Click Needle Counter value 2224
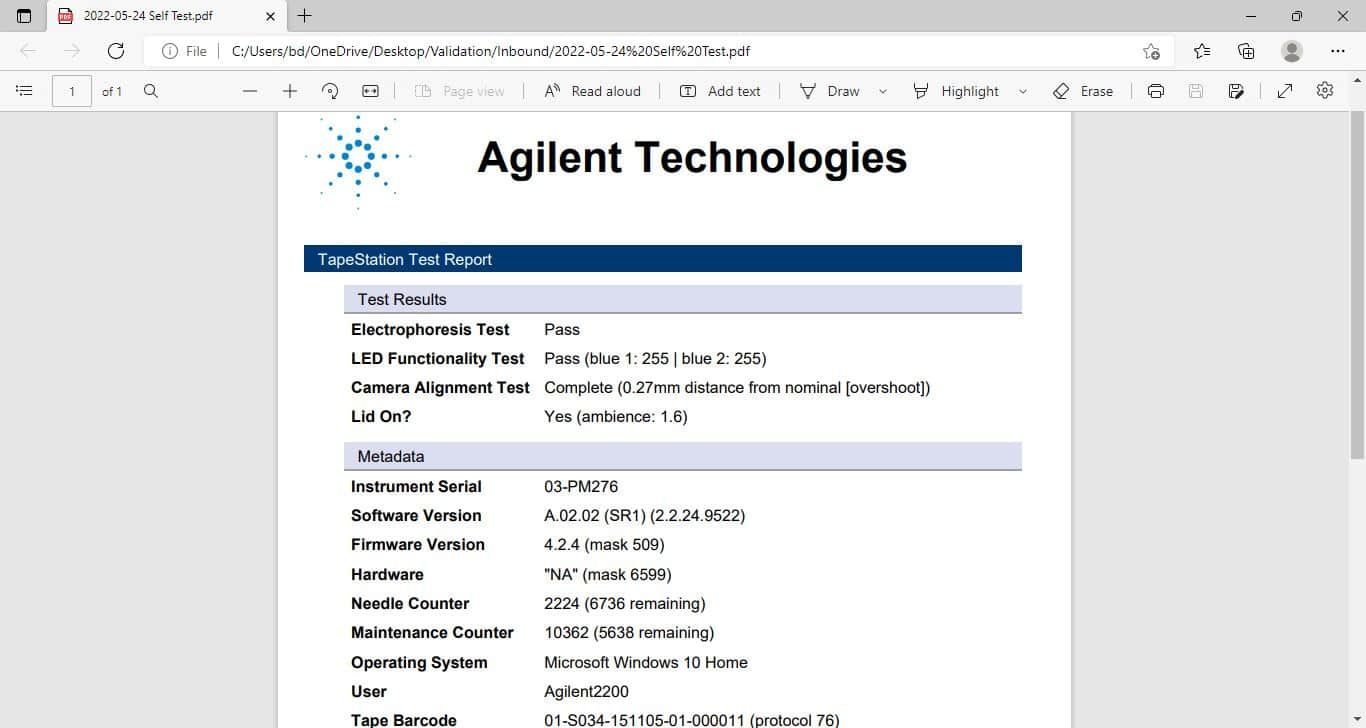The width and height of the screenshot is (1366, 728). click(x=625, y=603)
